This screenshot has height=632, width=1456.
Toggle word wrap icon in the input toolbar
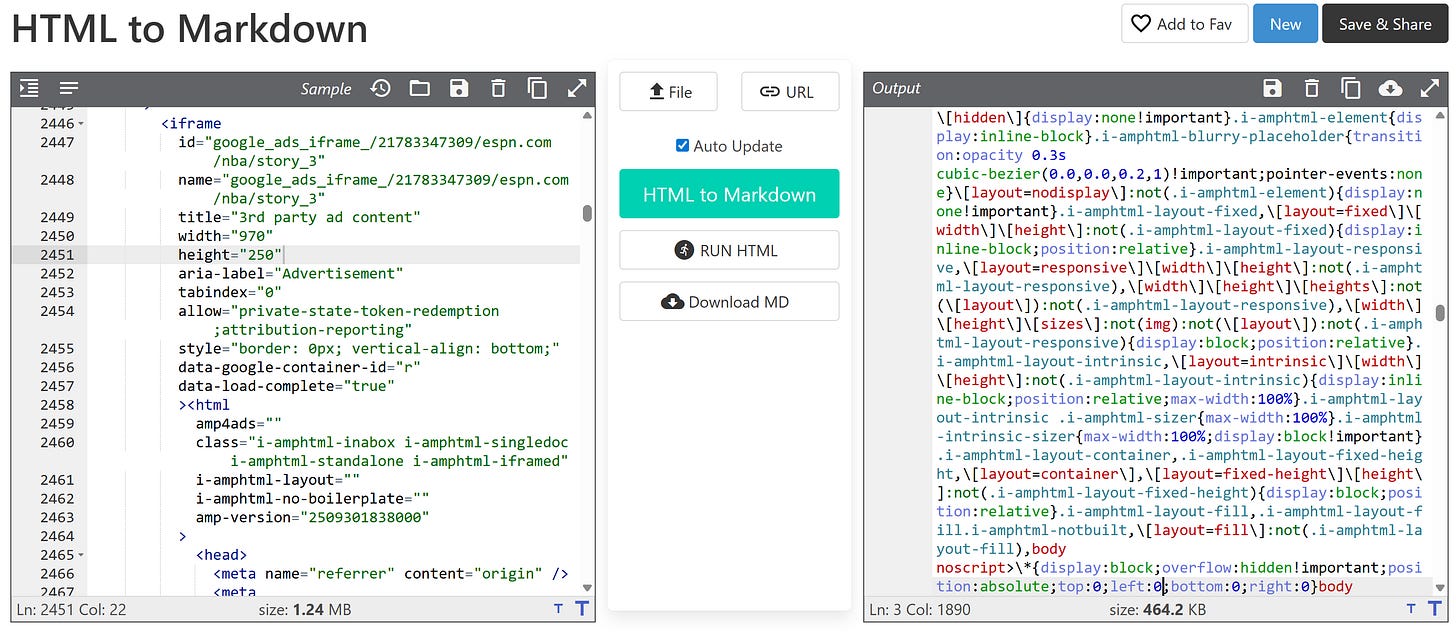pos(68,88)
